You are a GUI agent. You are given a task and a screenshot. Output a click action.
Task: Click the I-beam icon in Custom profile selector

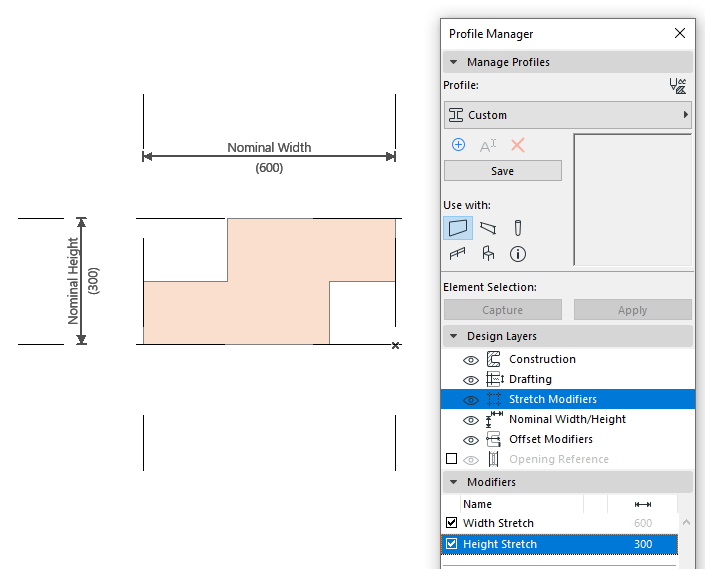[456, 115]
